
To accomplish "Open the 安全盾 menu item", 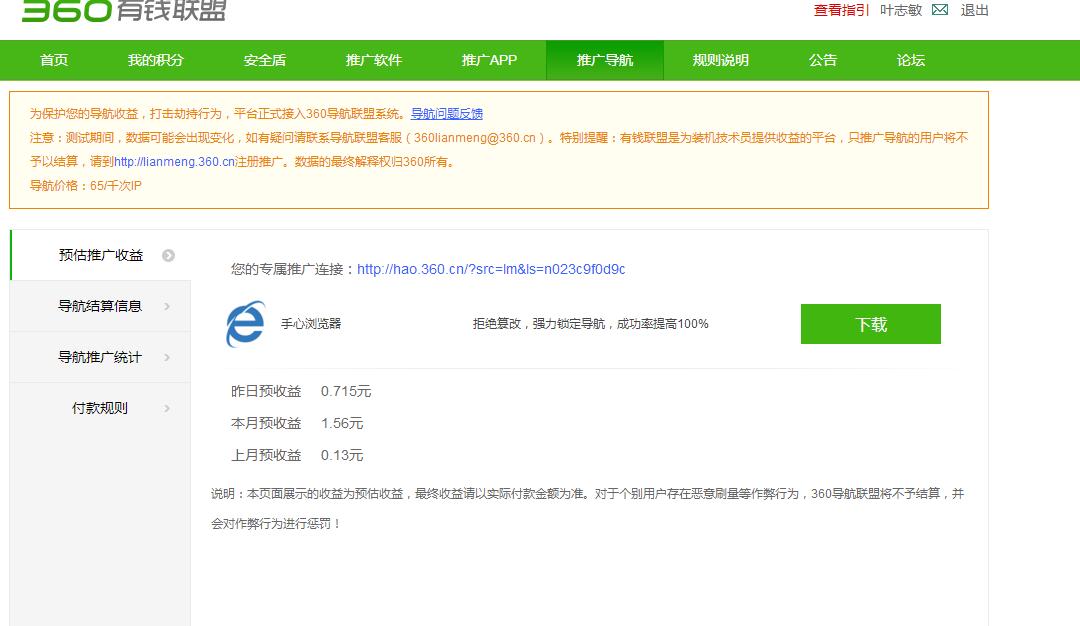I will click(264, 61).
